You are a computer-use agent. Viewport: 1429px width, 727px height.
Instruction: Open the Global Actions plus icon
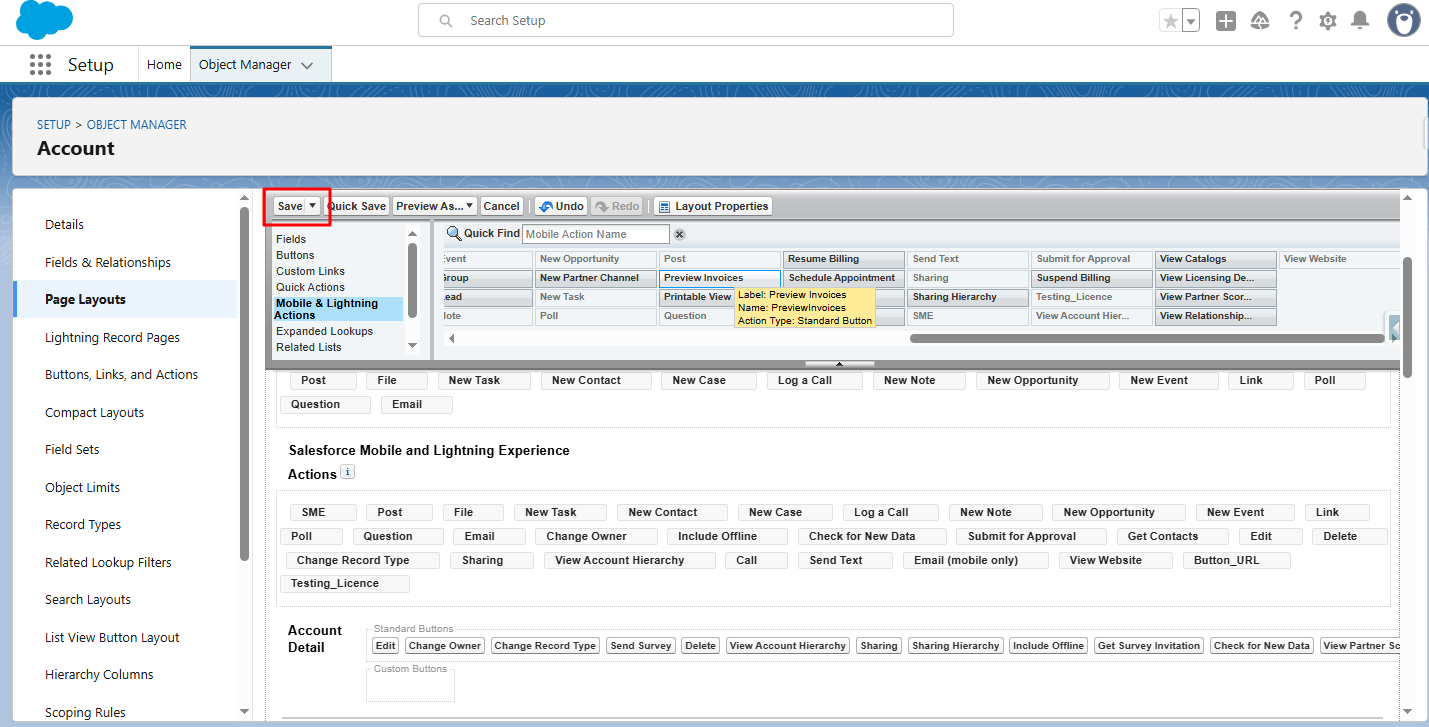pos(1226,21)
